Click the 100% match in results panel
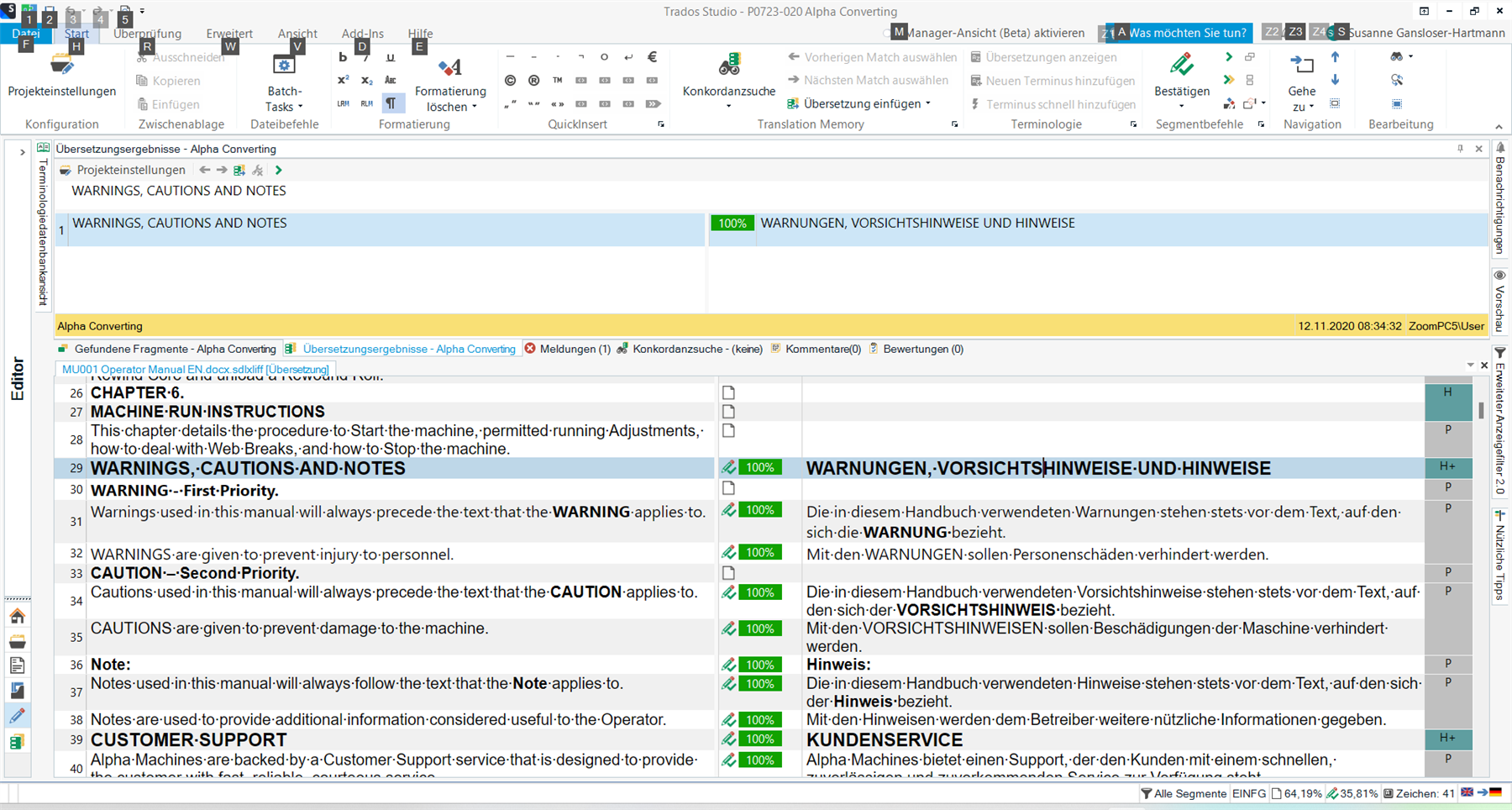Image resolution: width=1512 pixels, height=810 pixels. (732, 224)
